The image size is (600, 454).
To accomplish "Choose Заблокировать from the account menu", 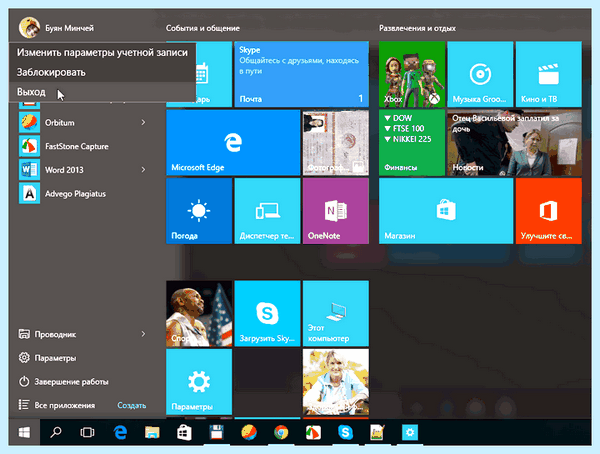I will click(x=103, y=72).
